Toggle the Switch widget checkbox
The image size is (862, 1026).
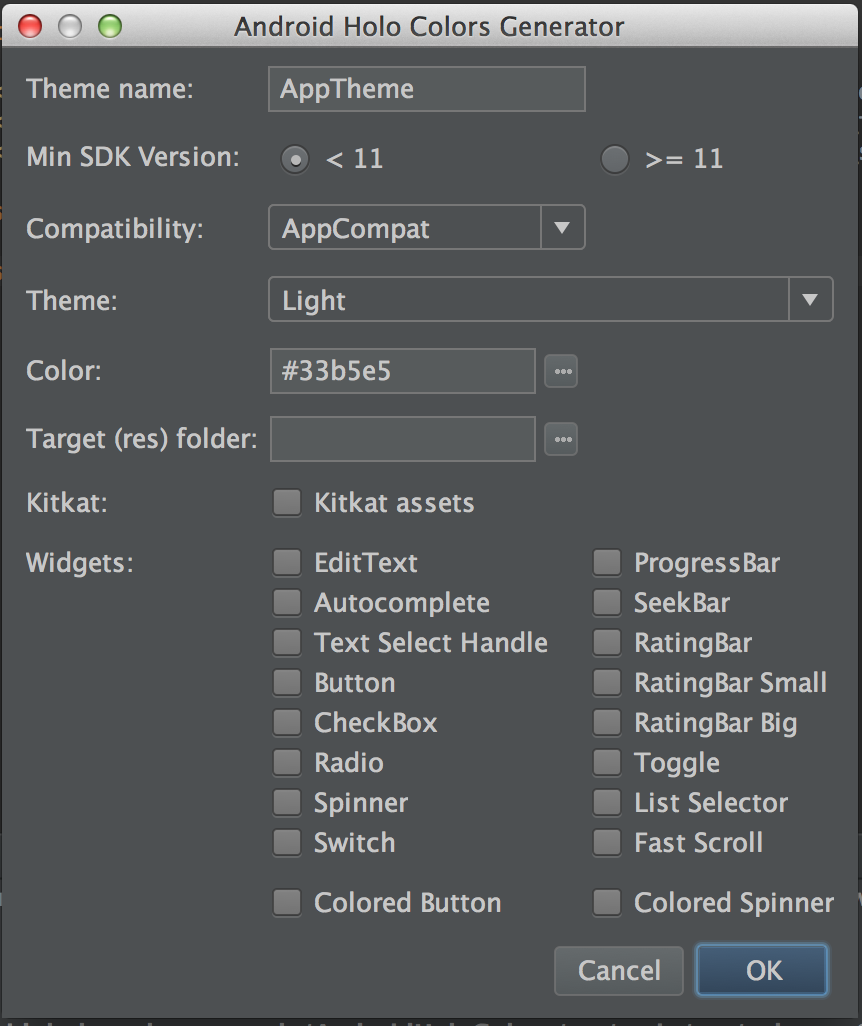tap(287, 843)
